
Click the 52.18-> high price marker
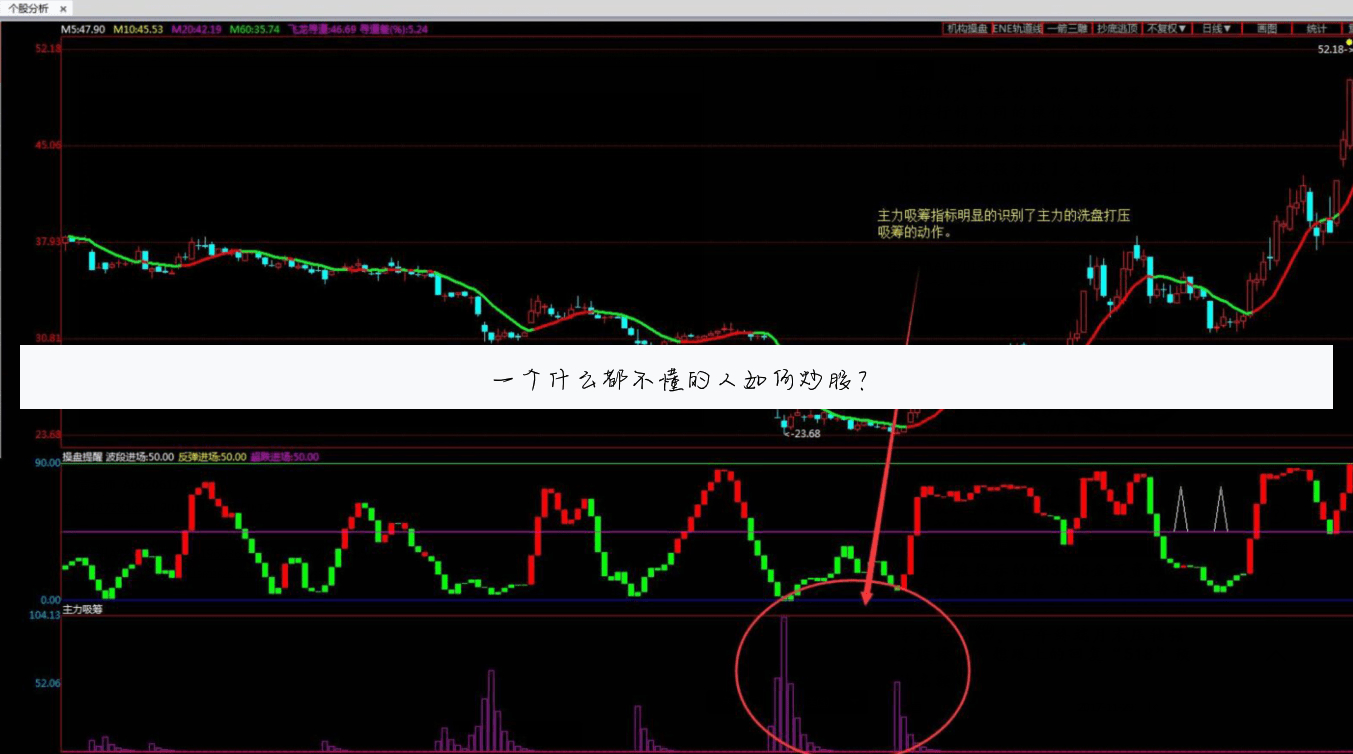pyautogui.click(x=1334, y=49)
